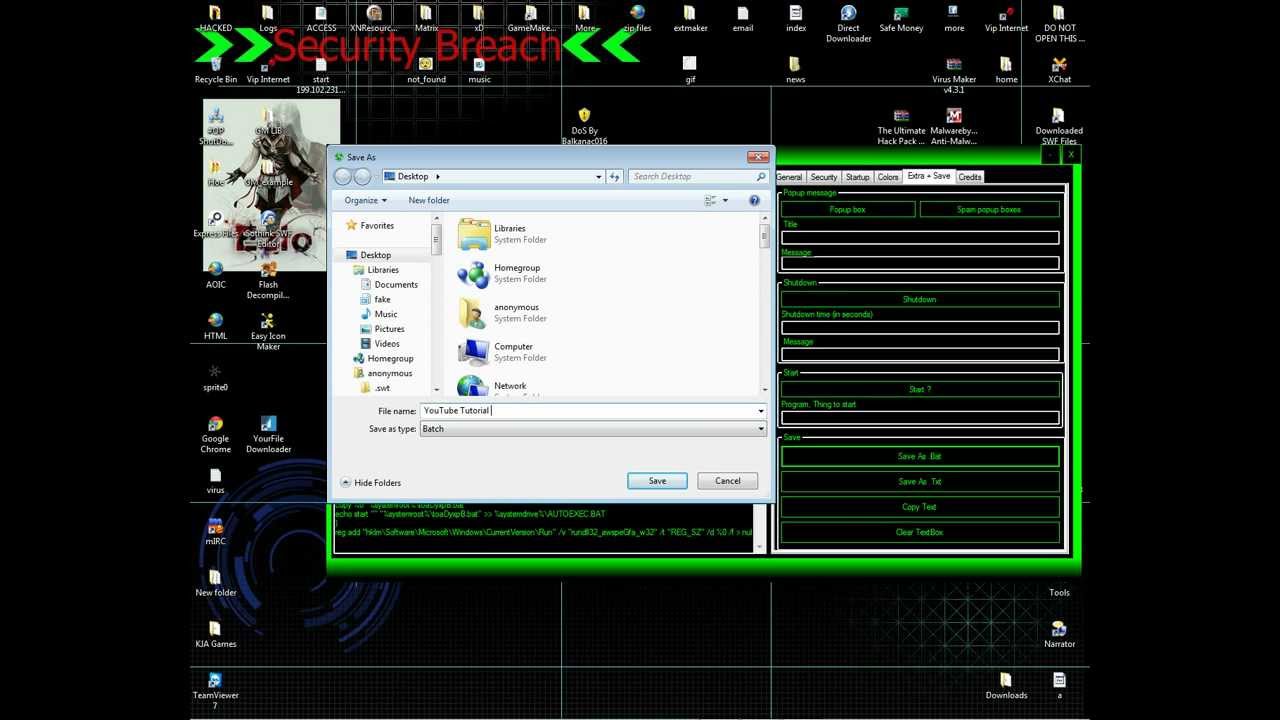Image resolution: width=1280 pixels, height=720 pixels.
Task: Click the Popup box button
Action: tap(848, 209)
